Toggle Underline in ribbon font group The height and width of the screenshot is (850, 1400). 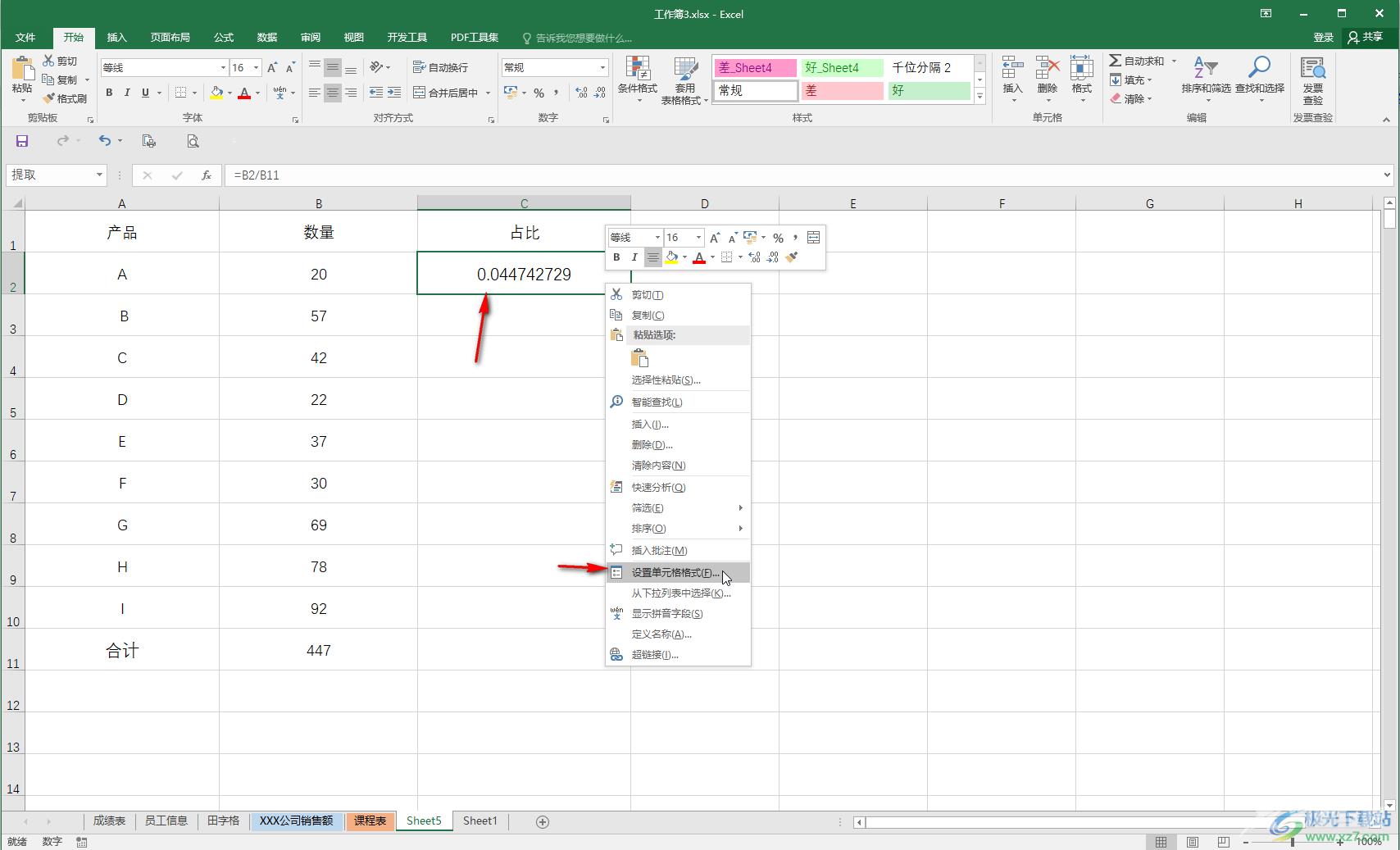145,93
